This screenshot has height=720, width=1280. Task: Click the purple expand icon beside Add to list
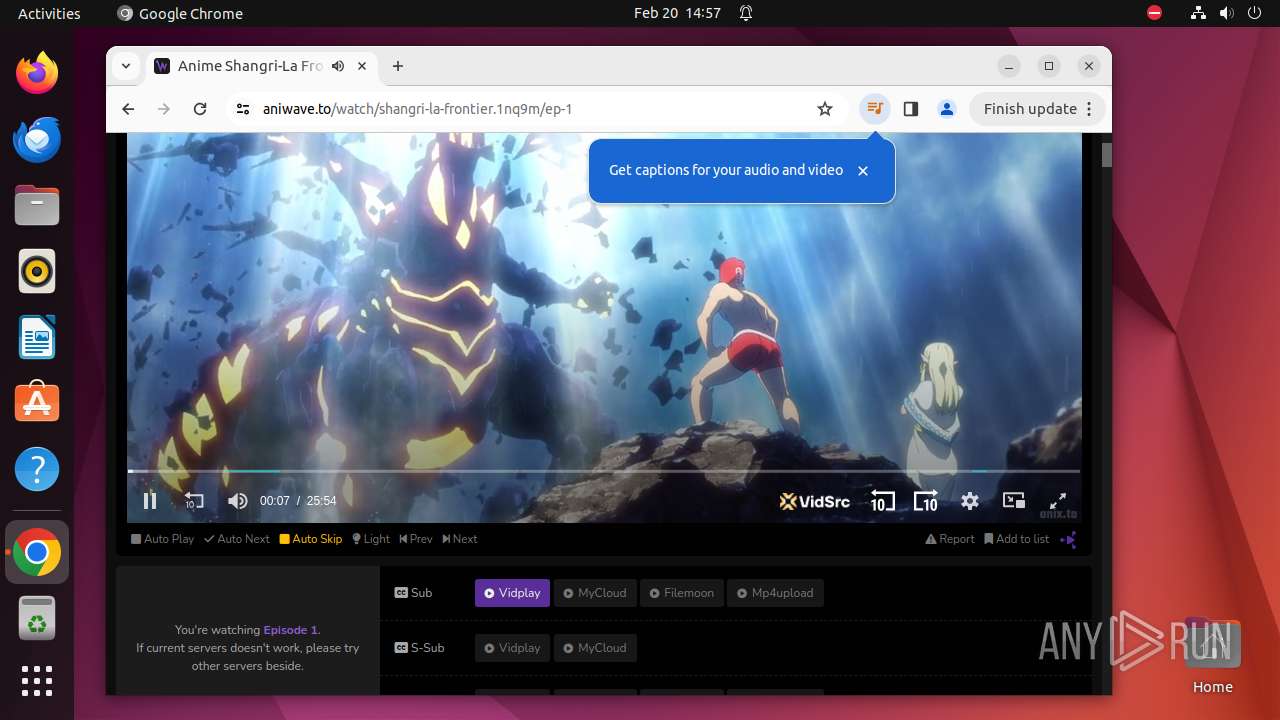pos(1069,539)
